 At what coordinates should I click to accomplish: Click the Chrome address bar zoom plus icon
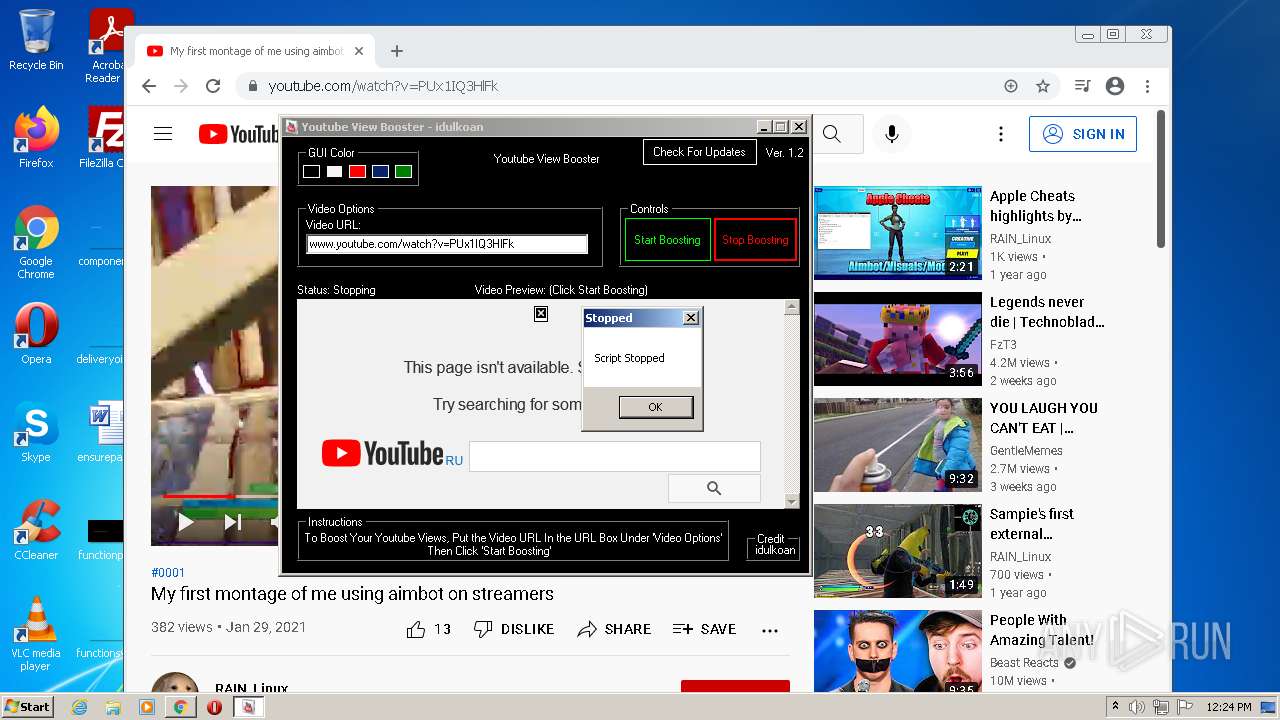(1011, 86)
